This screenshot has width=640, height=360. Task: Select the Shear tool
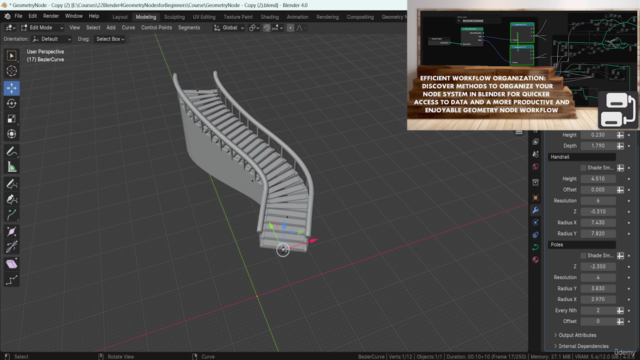pyautogui.click(x=11, y=264)
